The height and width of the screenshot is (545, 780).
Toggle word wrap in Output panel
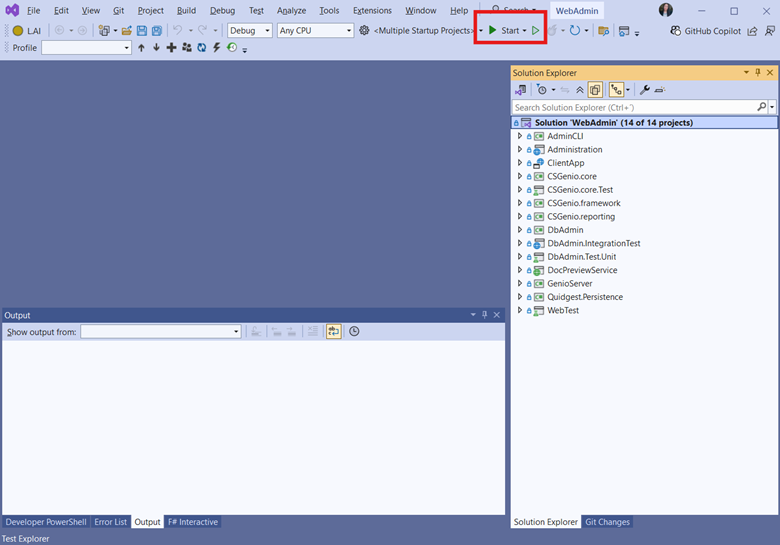click(x=333, y=331)
